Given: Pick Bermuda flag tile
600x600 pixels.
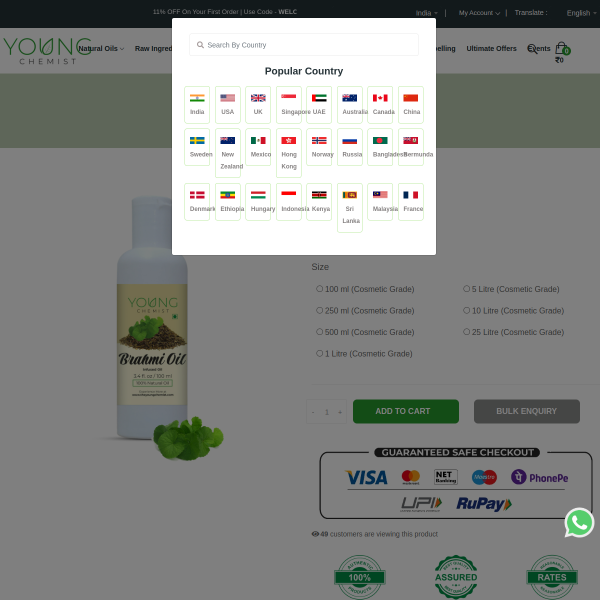Looking at the screenshot, I should (411, 147).
